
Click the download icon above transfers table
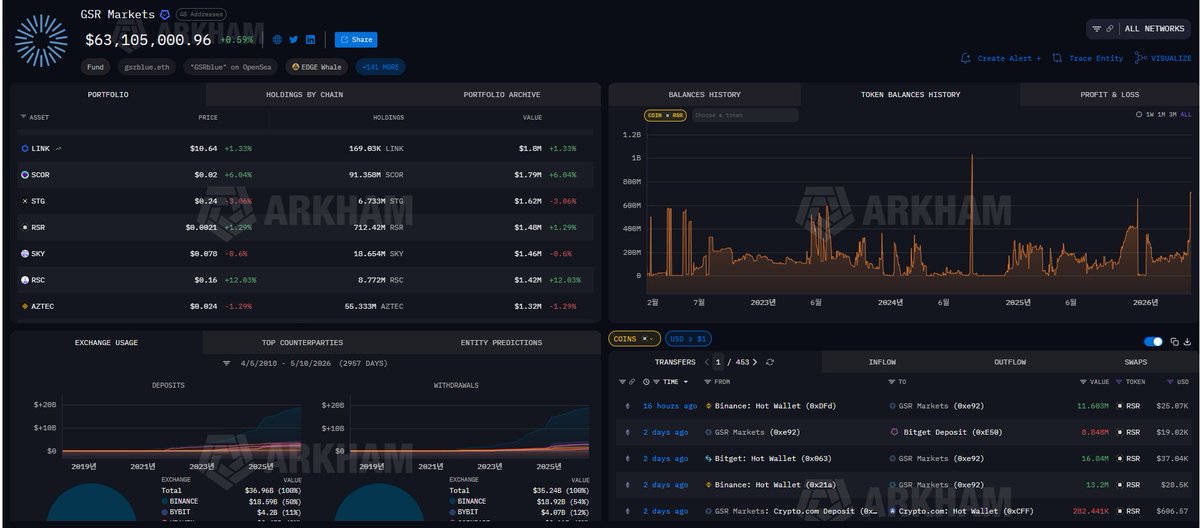1187,342
